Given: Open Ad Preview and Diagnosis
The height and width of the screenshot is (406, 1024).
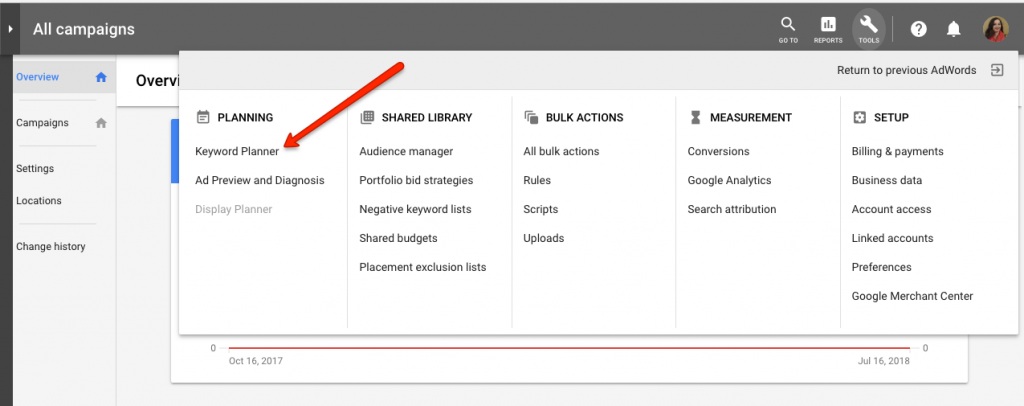Looking at the screenshot, I should pos(260,180).
